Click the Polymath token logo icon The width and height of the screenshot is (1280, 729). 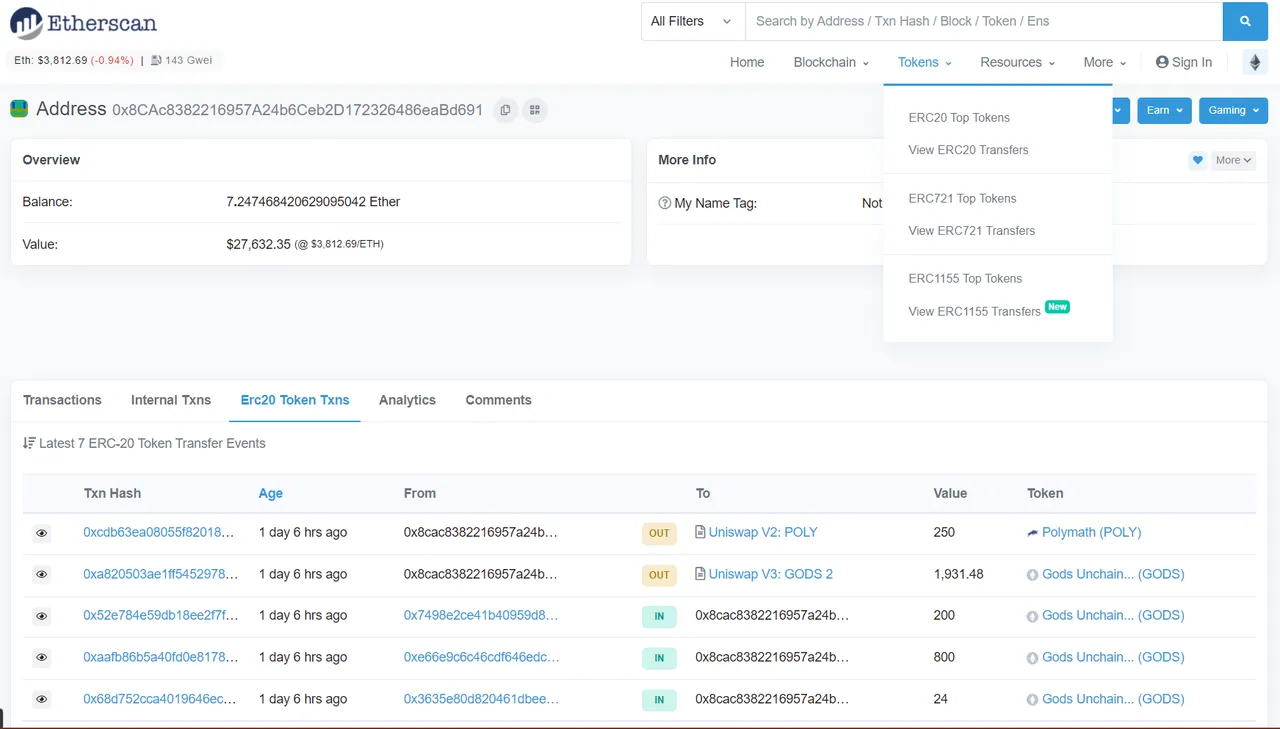click(x=1033, y=533)
